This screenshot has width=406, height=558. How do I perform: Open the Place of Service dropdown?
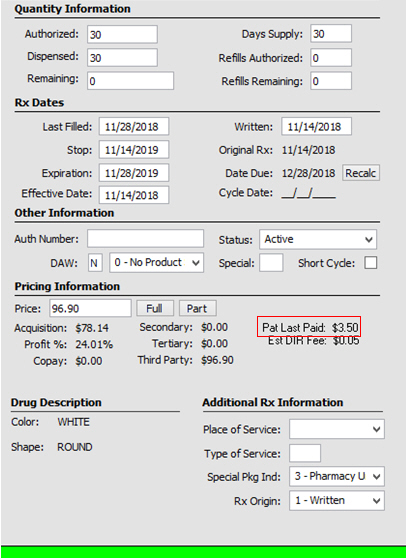337,429
